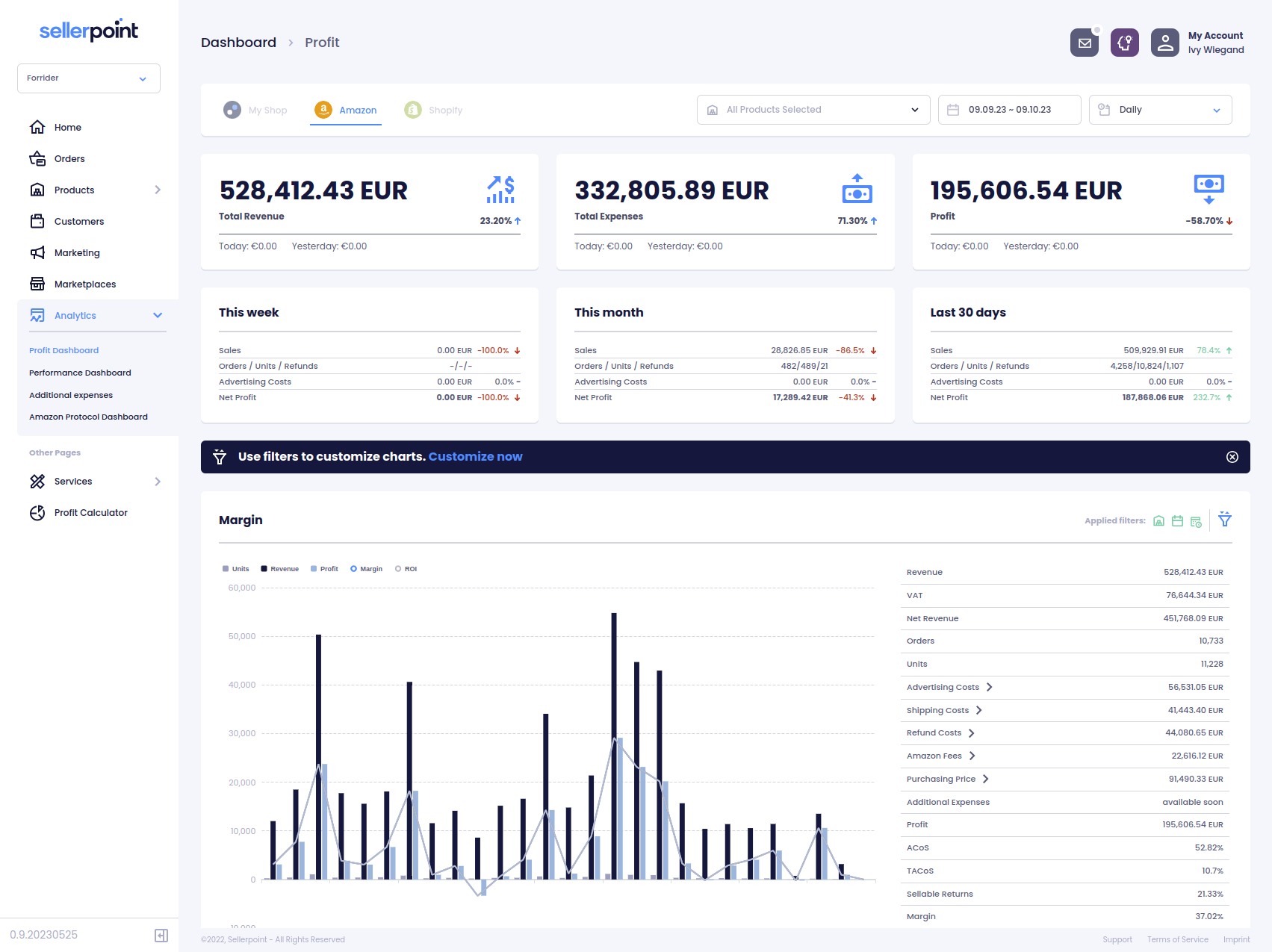Viewport: 1272px width, 952px height.
Task: Open the All Products Selected dropdown
Action: tap(813, 110)
